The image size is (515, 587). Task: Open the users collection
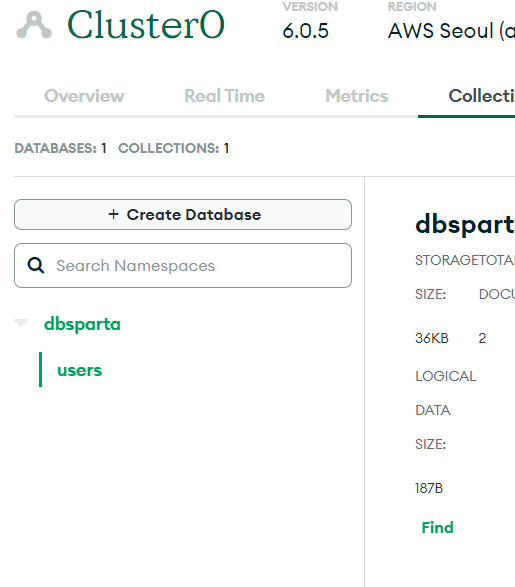pos(79,370)
